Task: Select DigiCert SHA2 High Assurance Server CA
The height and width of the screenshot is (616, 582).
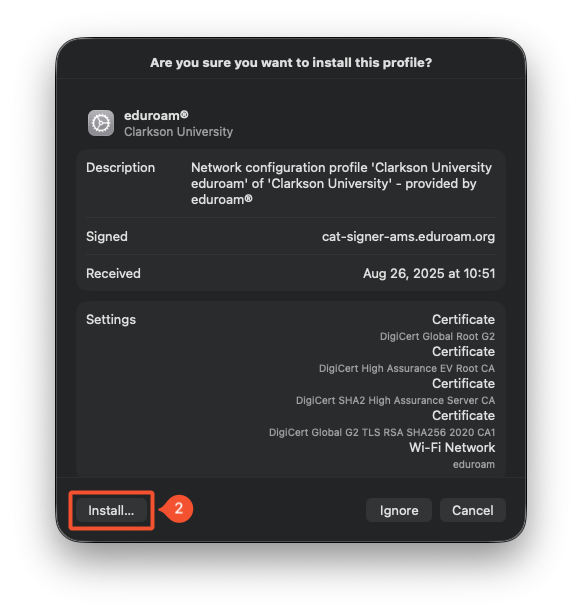Action: [x=395, y=400]
